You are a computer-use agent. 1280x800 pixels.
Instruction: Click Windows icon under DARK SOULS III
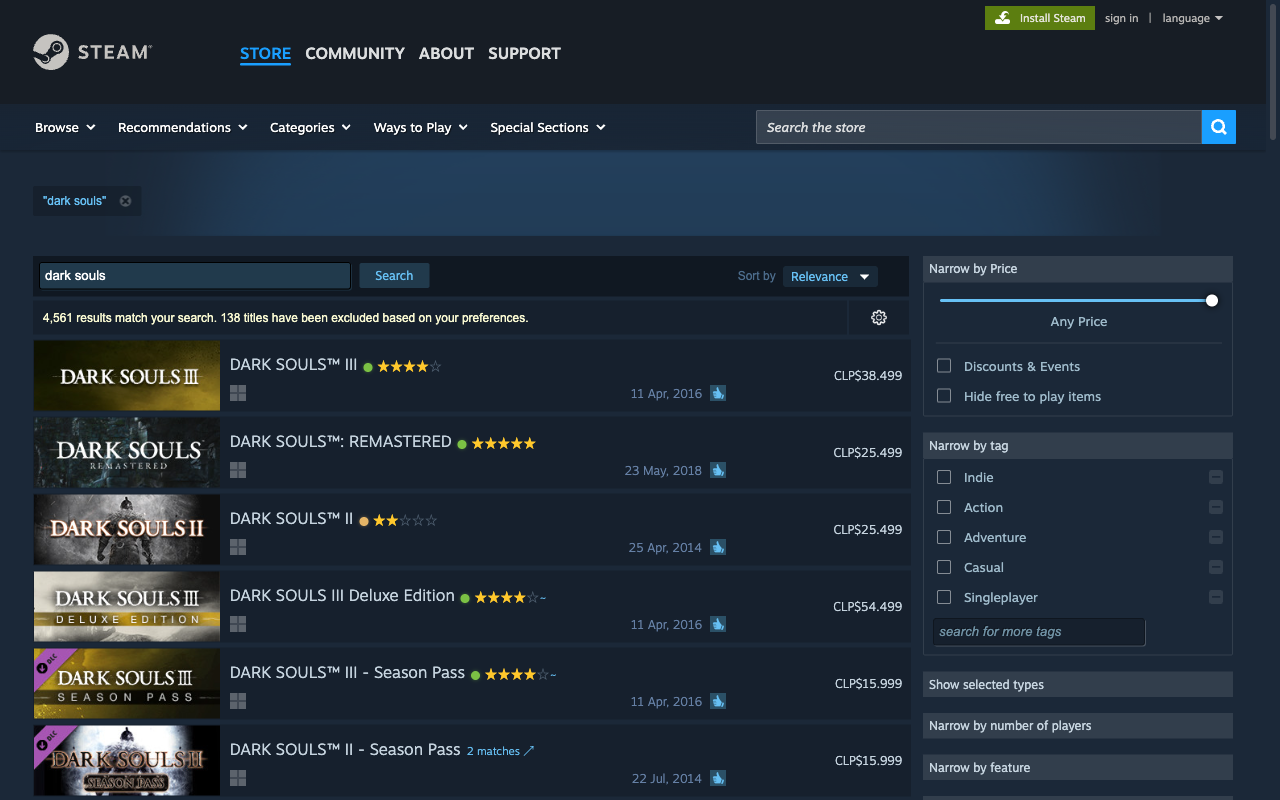pyautogui.click(x=238, y=393)
